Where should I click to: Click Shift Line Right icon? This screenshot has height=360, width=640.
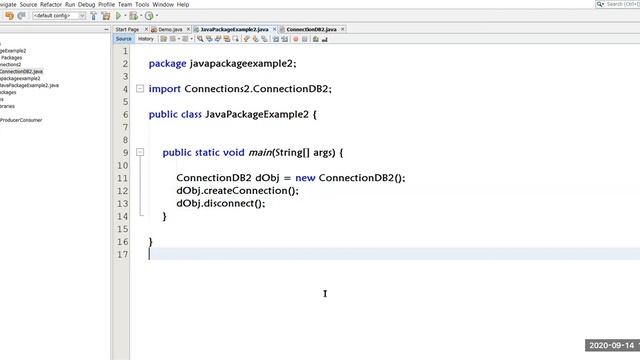284,39
